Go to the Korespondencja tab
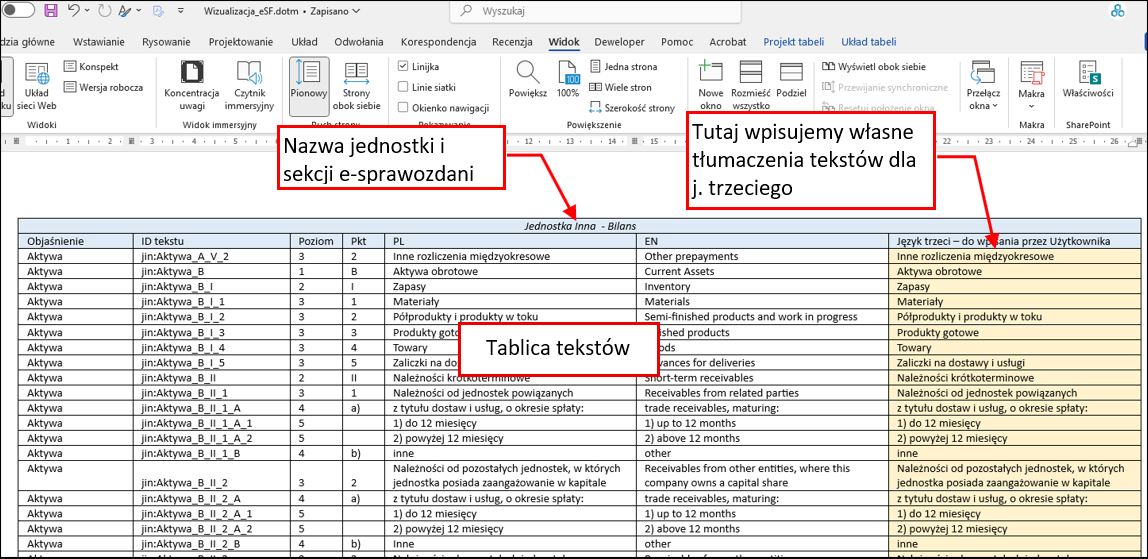 [x=439, y=42]
